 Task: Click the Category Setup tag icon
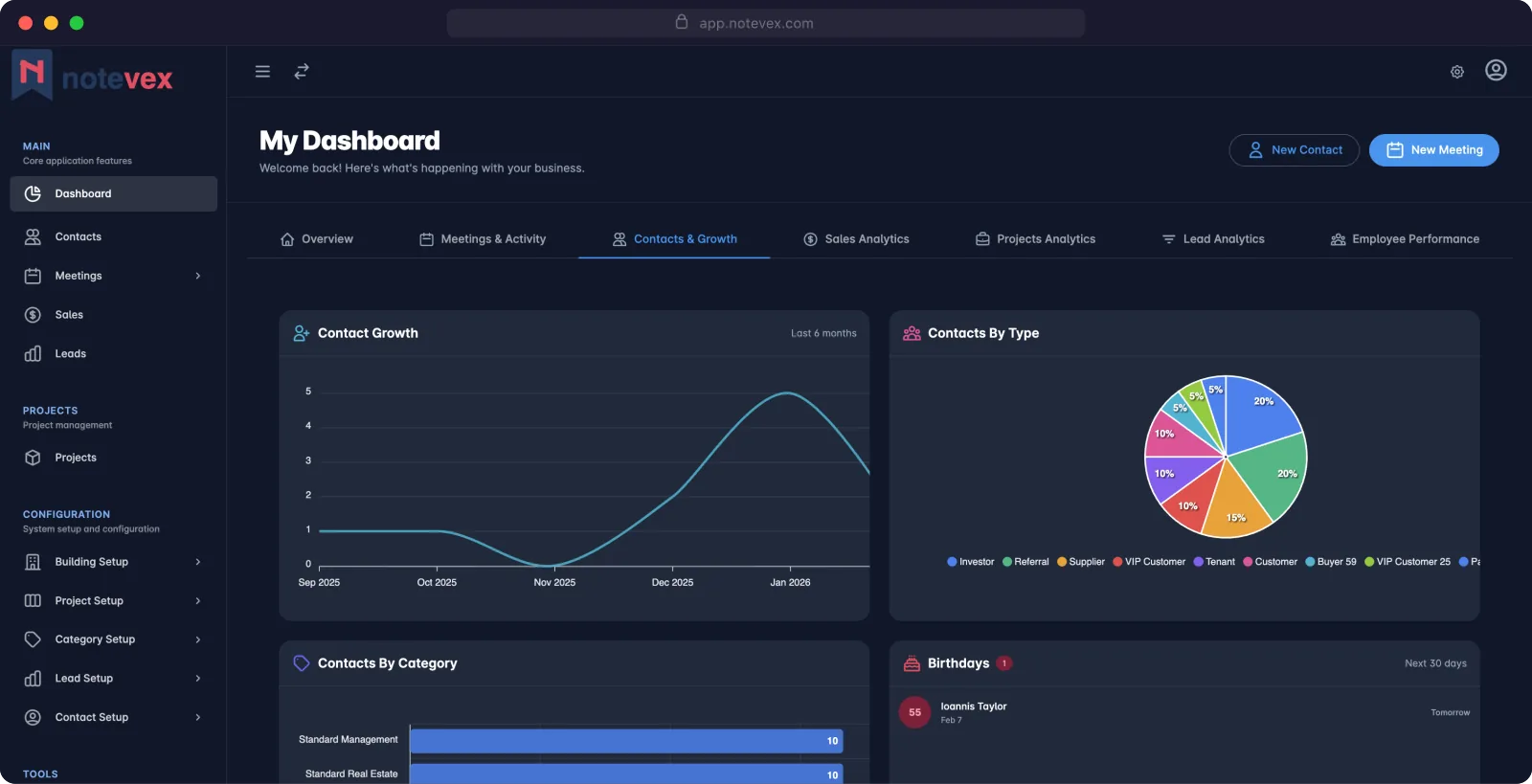[x=33, y=639]
